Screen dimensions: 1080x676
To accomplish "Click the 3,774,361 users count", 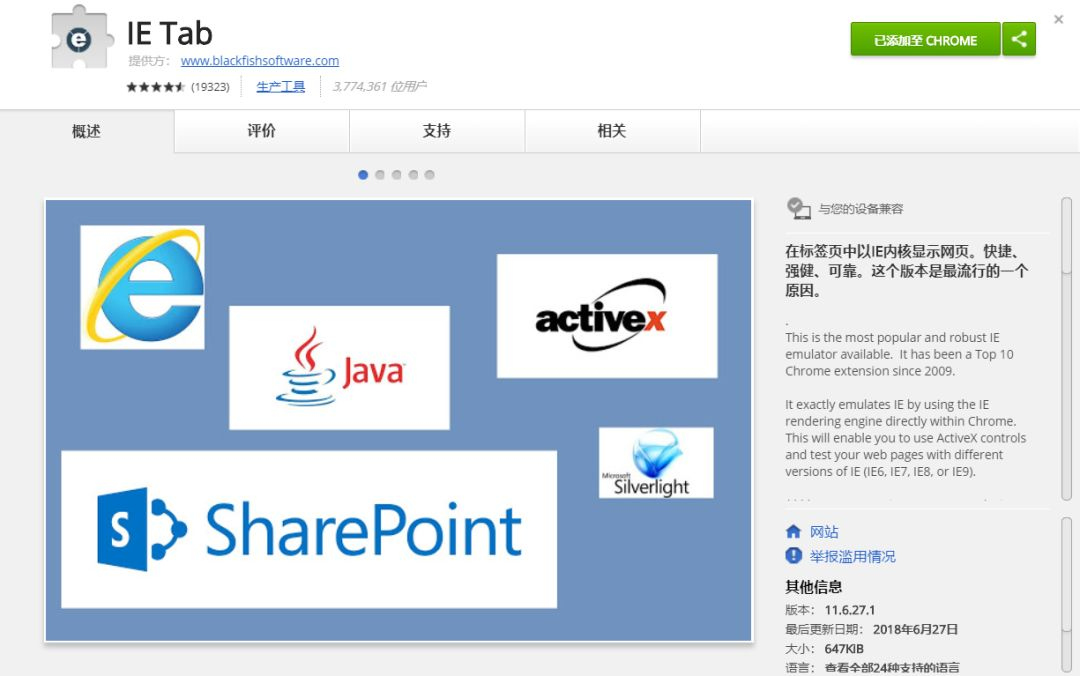I will (x=380, y=86).
